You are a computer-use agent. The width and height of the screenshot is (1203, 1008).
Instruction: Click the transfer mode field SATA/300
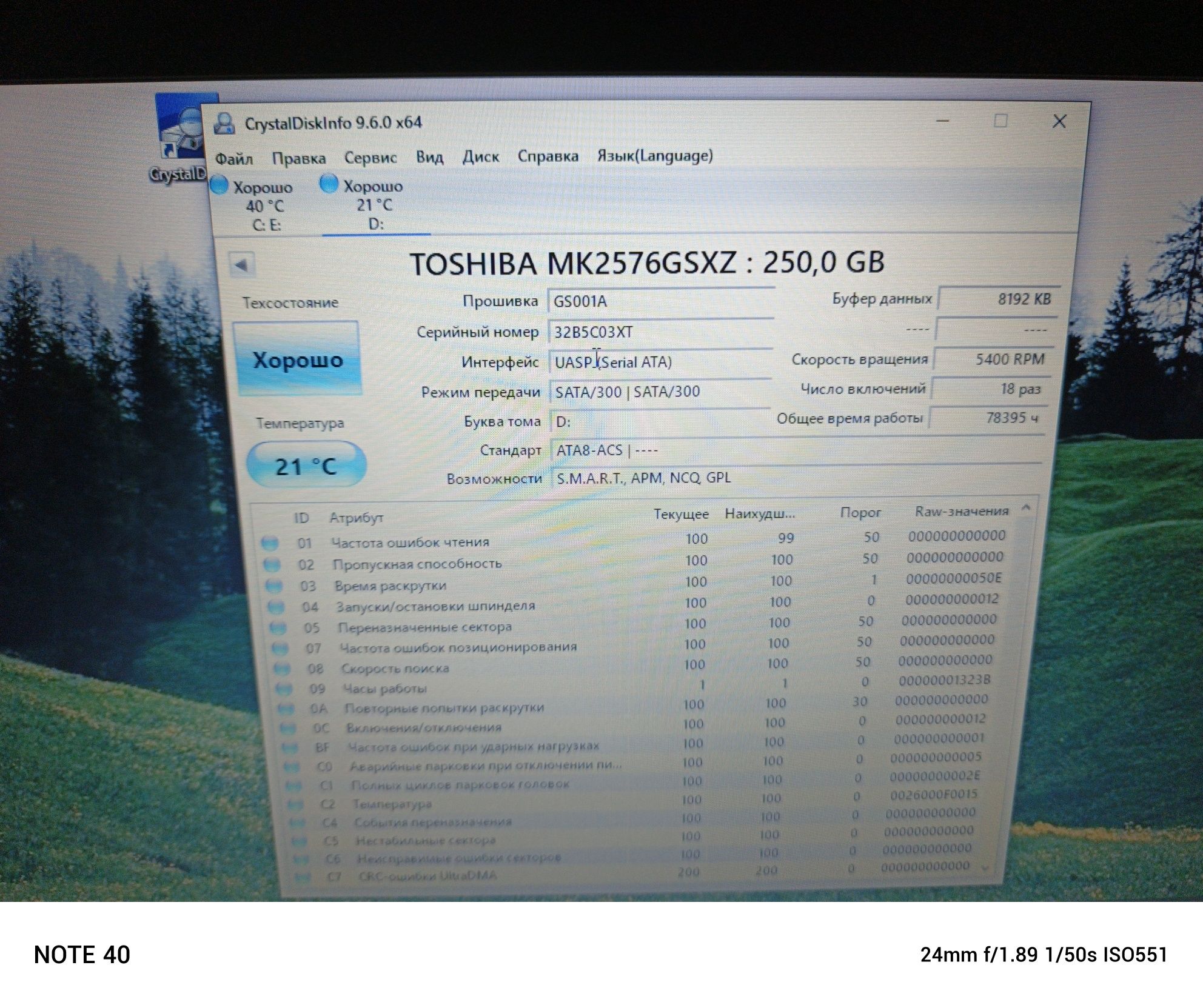(x=660, y=392)
